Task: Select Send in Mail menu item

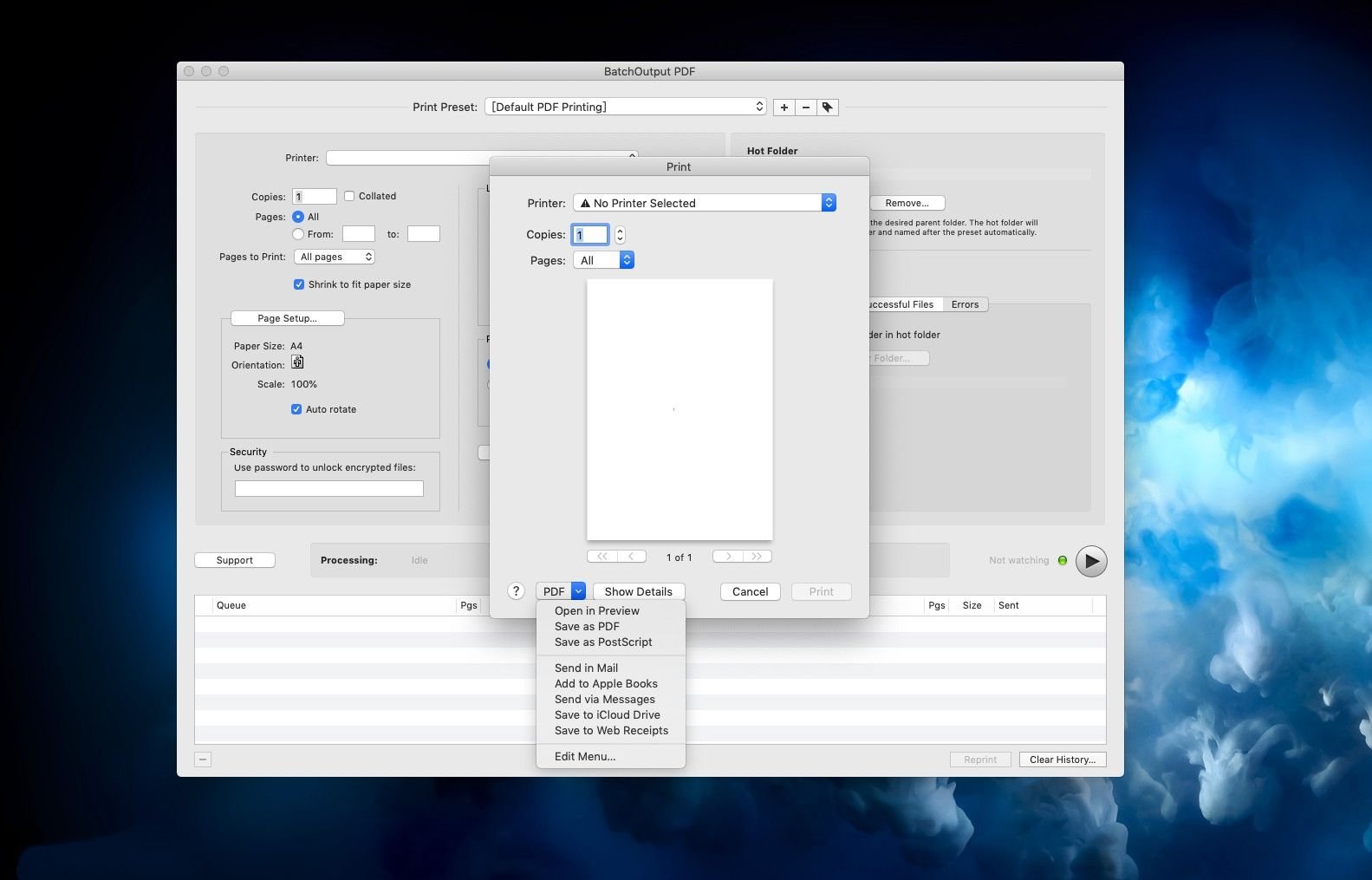Action: coord(586,668)
